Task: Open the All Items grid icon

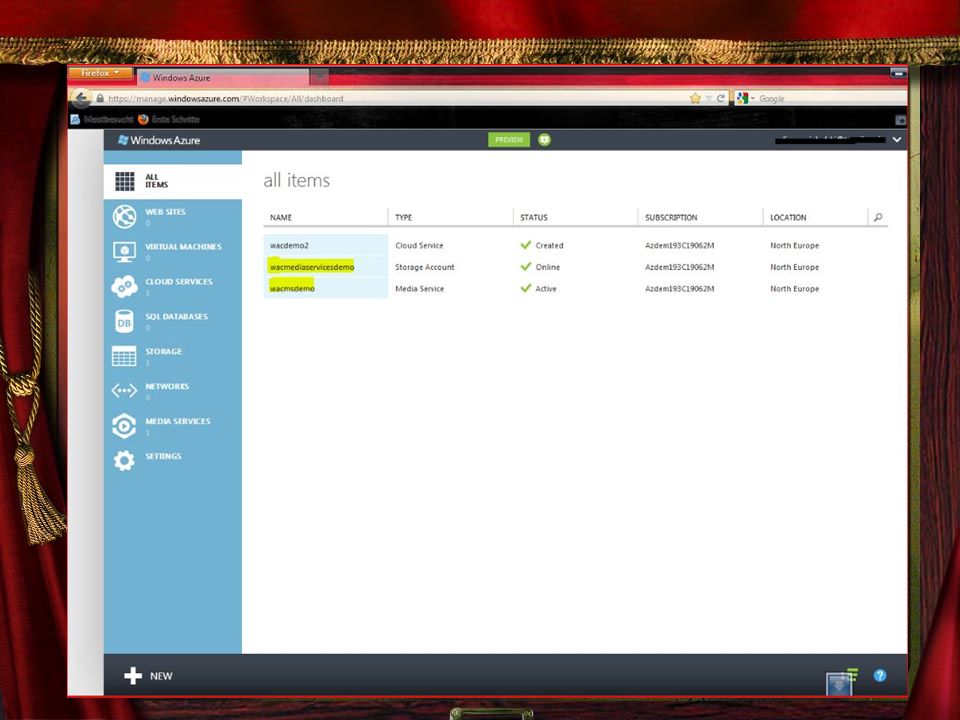Action: 124,181
